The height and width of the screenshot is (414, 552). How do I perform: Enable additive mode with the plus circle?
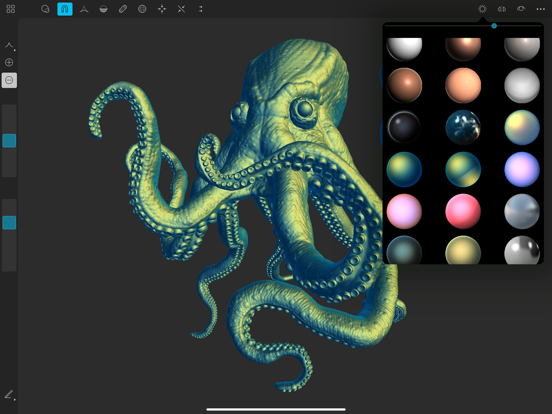9,62
